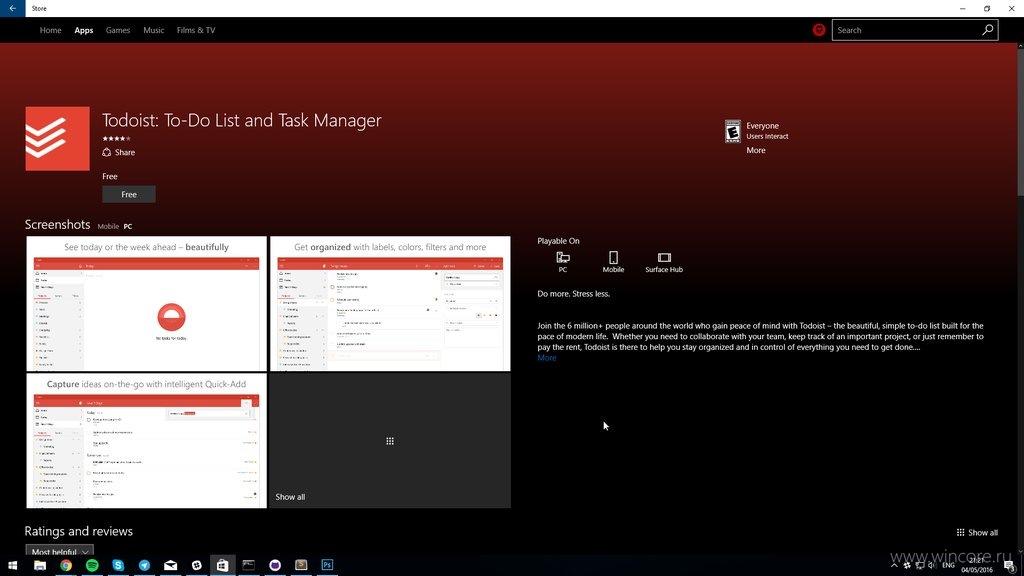1024x576 pixels.
Task: Share the Todoist app
Action: [x=119, y=152]
